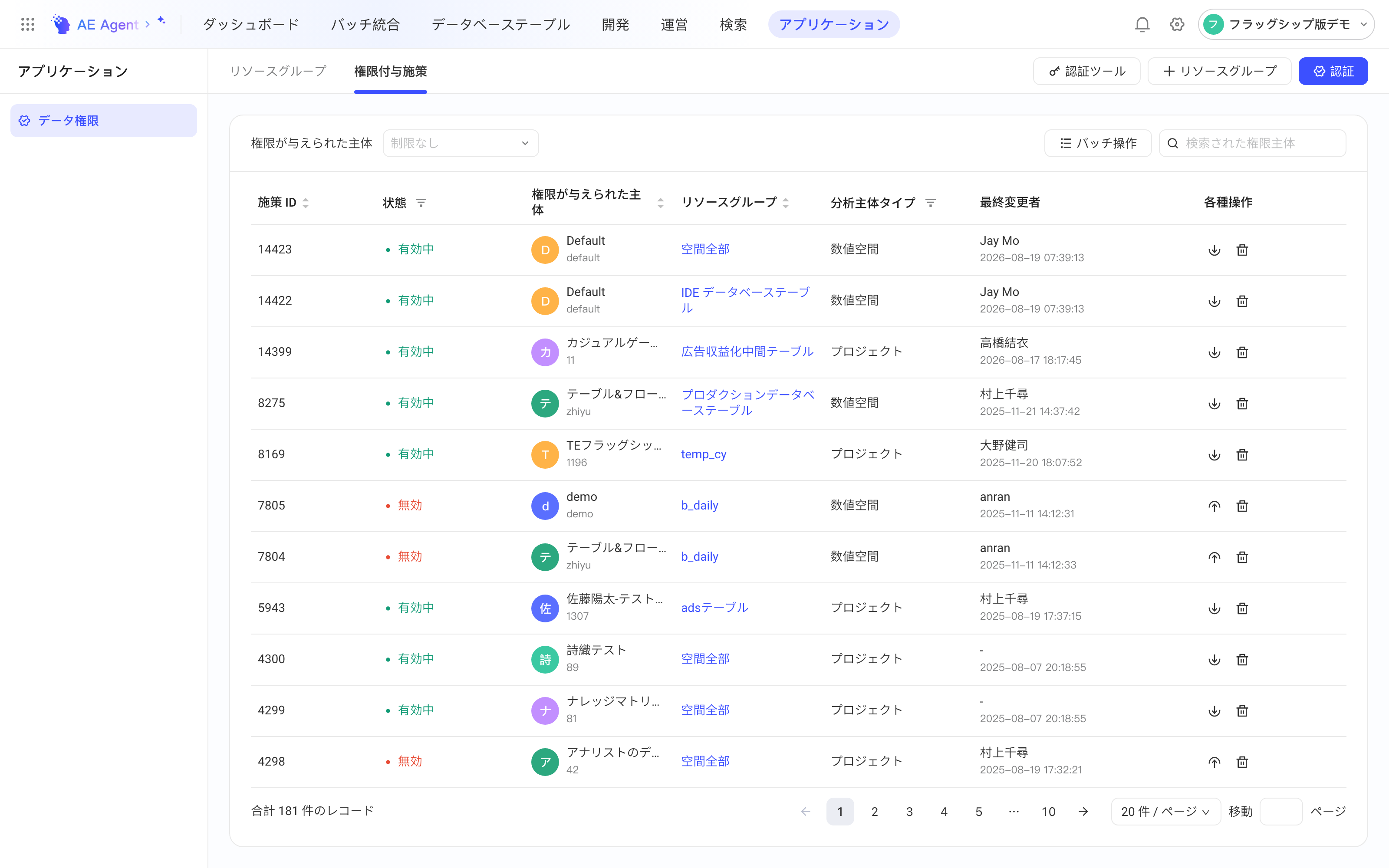This screenshot has width=1389, height=868.
Task: Open the settings gear icon
Action: pos(1177,24)
